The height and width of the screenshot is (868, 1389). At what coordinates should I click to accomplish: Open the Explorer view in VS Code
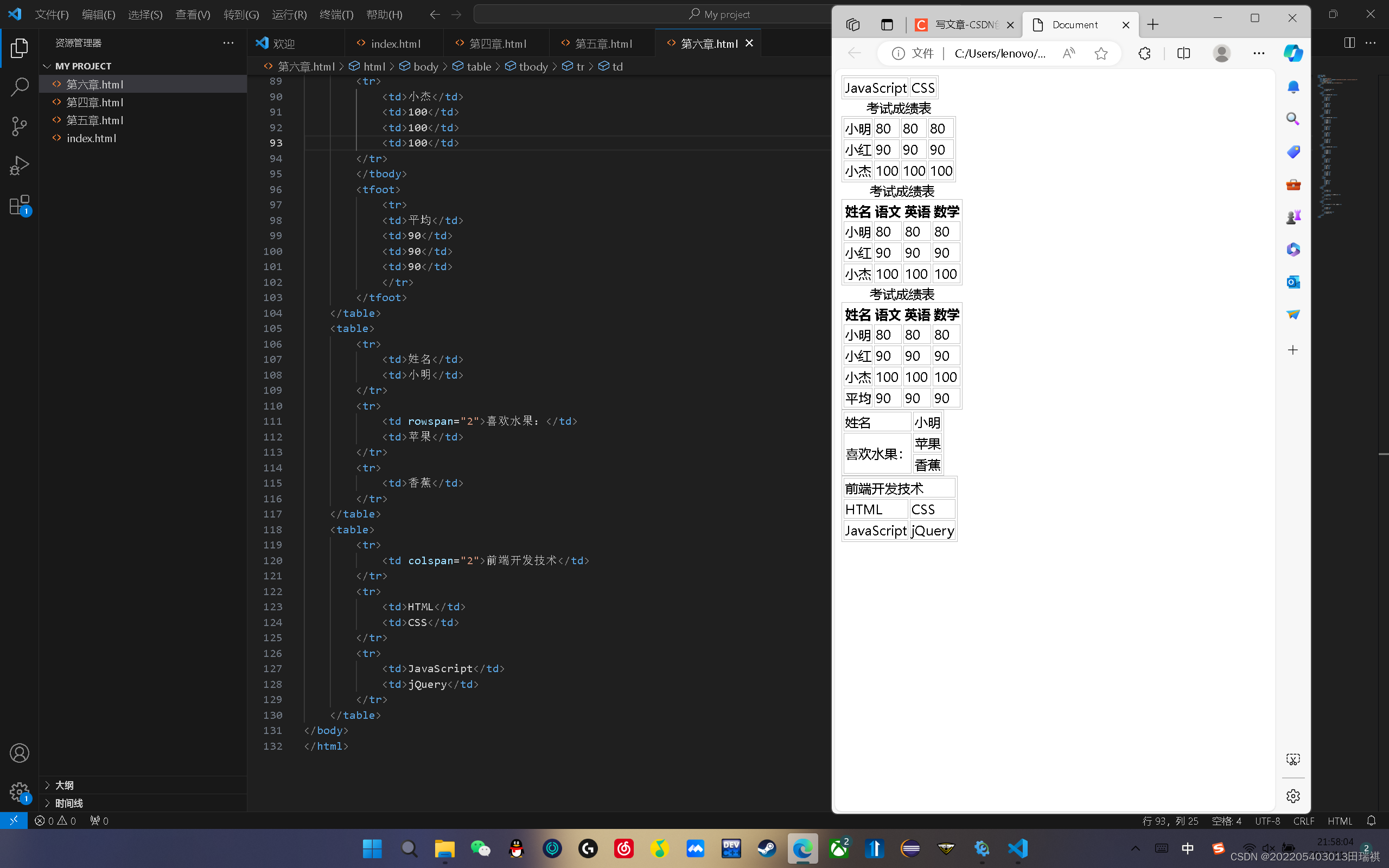click(x=19, y=48)
